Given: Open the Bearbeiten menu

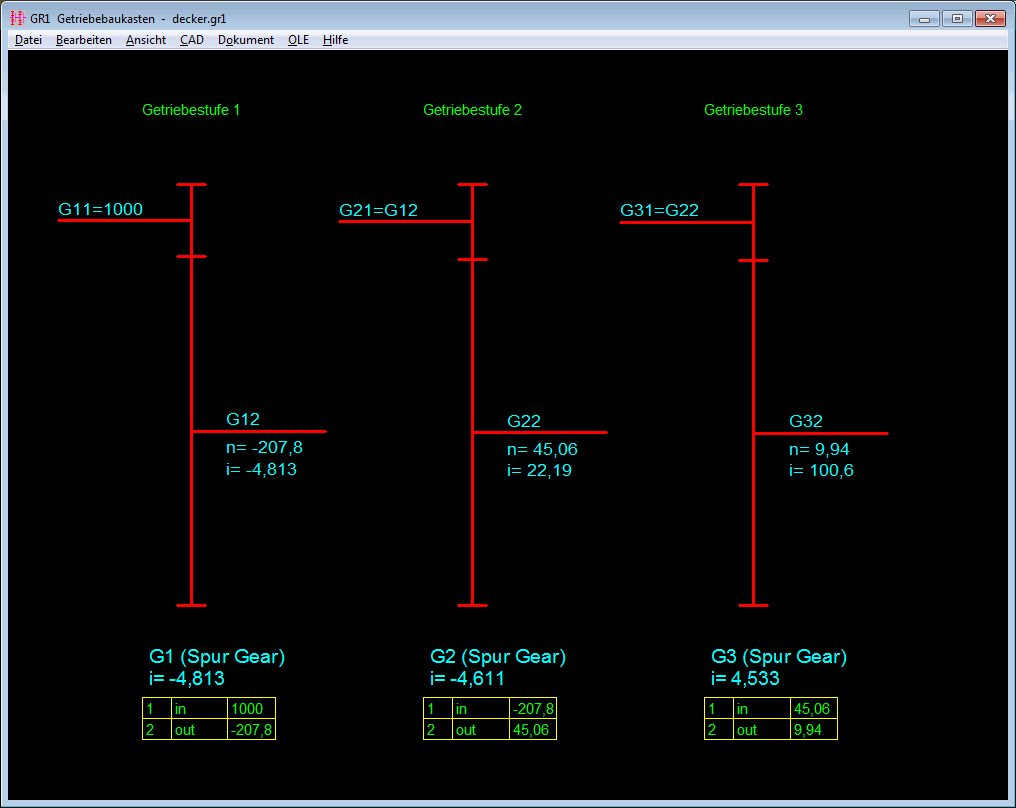Looking at the screenshot, I should 84,40.
